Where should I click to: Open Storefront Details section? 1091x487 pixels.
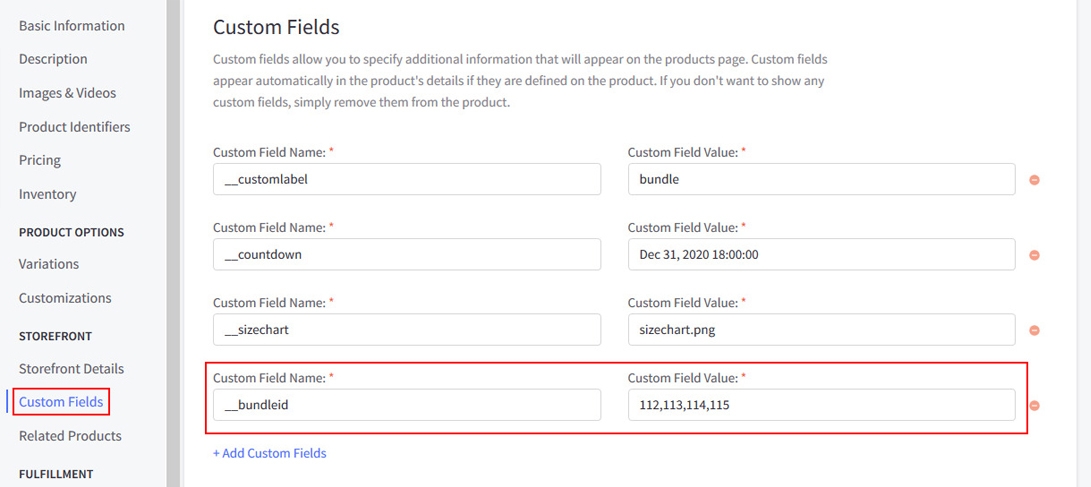[71, 369]
